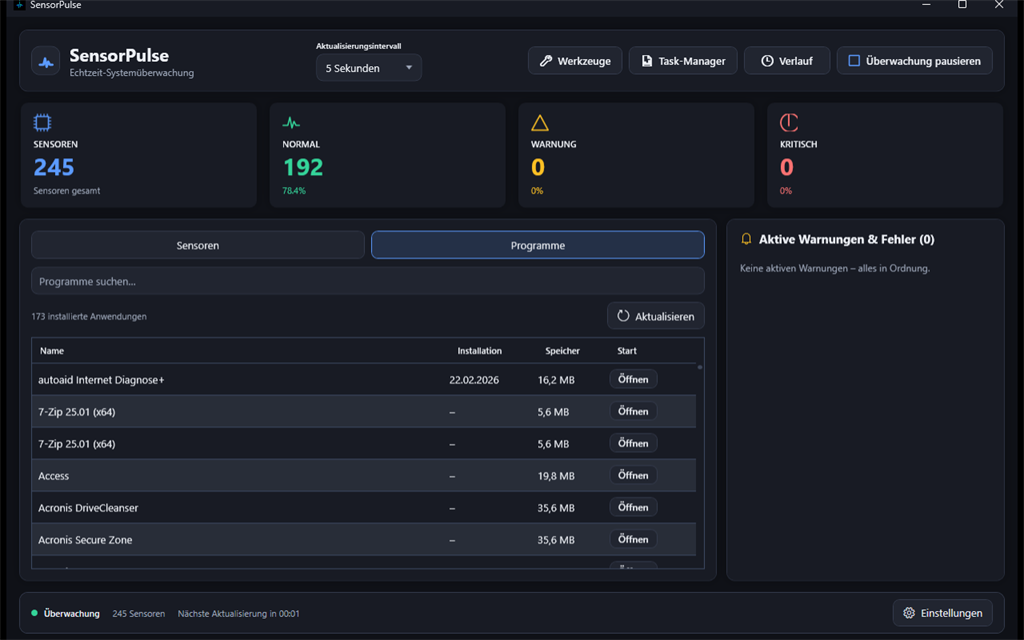Screen dimensions: 1024x640
Task: Refresh the list with Aktualisieren
Action: [x=656, y=316]
